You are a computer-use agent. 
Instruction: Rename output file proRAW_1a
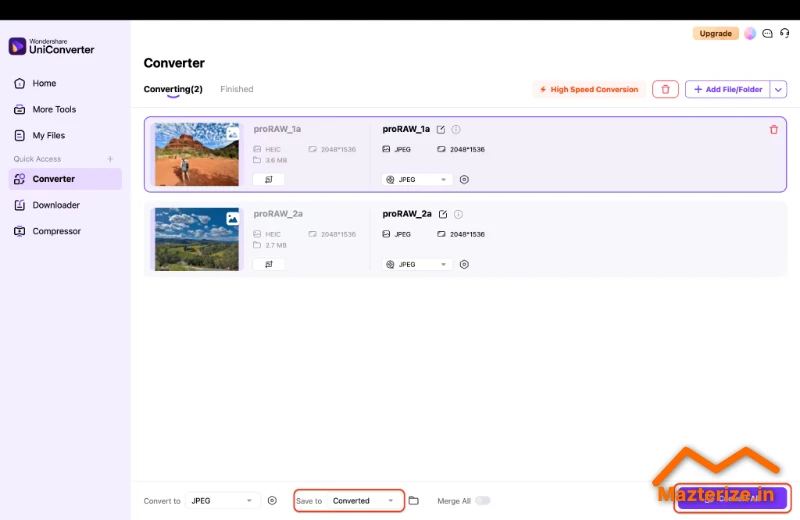441,129
